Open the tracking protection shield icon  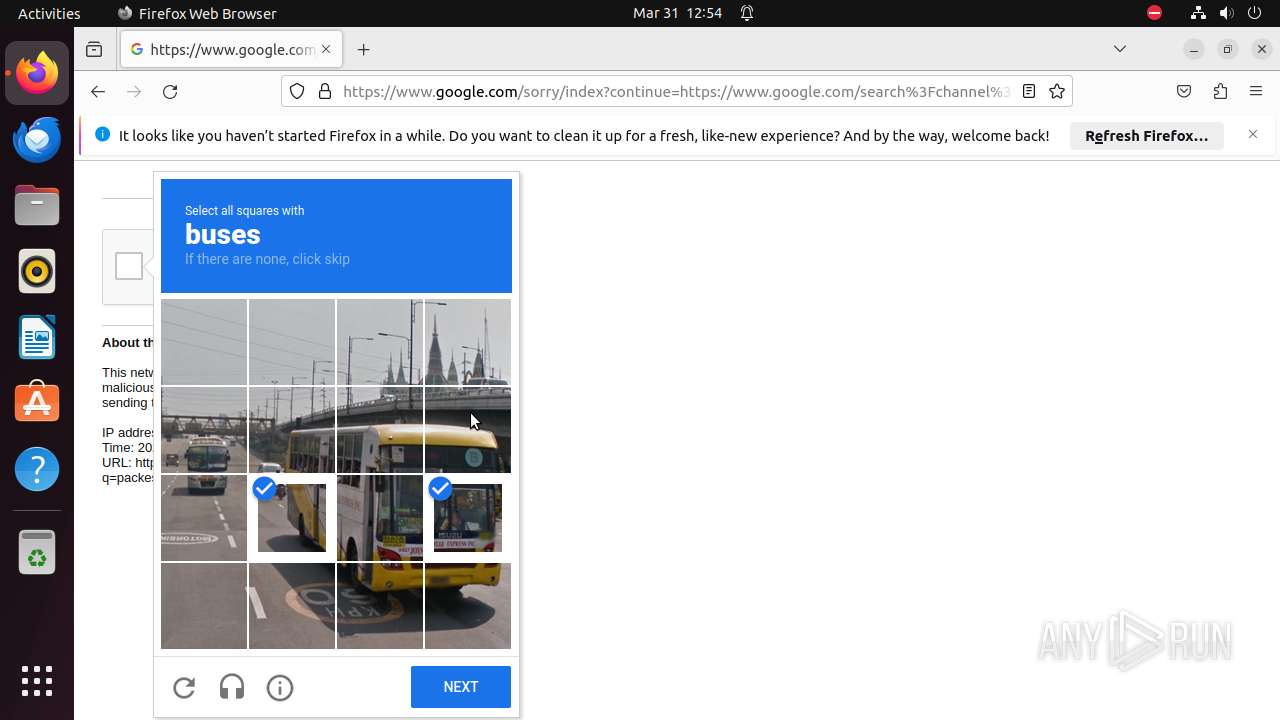pyautogui.click(x=297, y=91)
